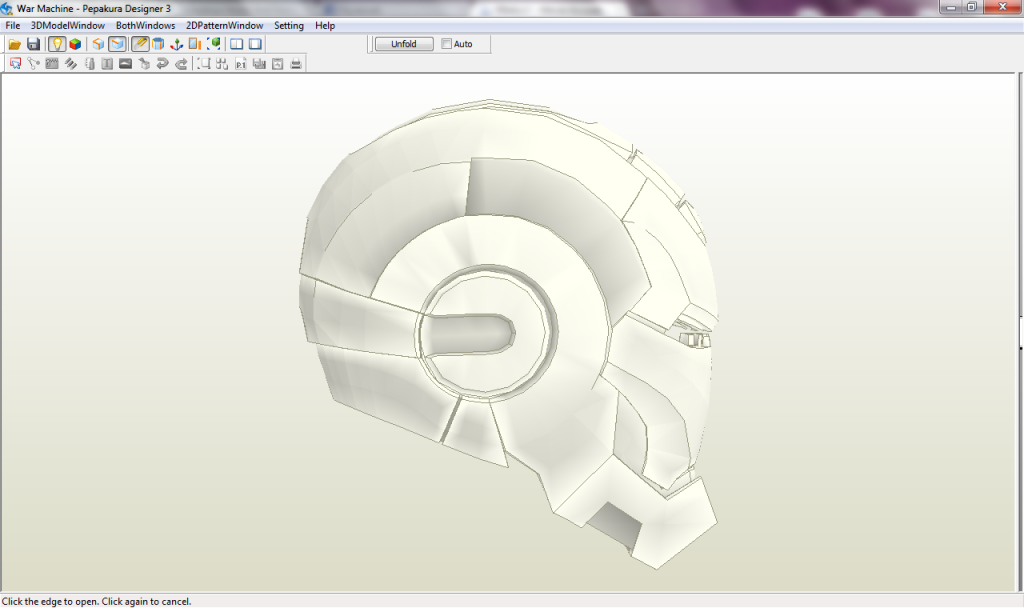
Task: Toggle the multicolored texture cube icon
Action: point(75,44)
